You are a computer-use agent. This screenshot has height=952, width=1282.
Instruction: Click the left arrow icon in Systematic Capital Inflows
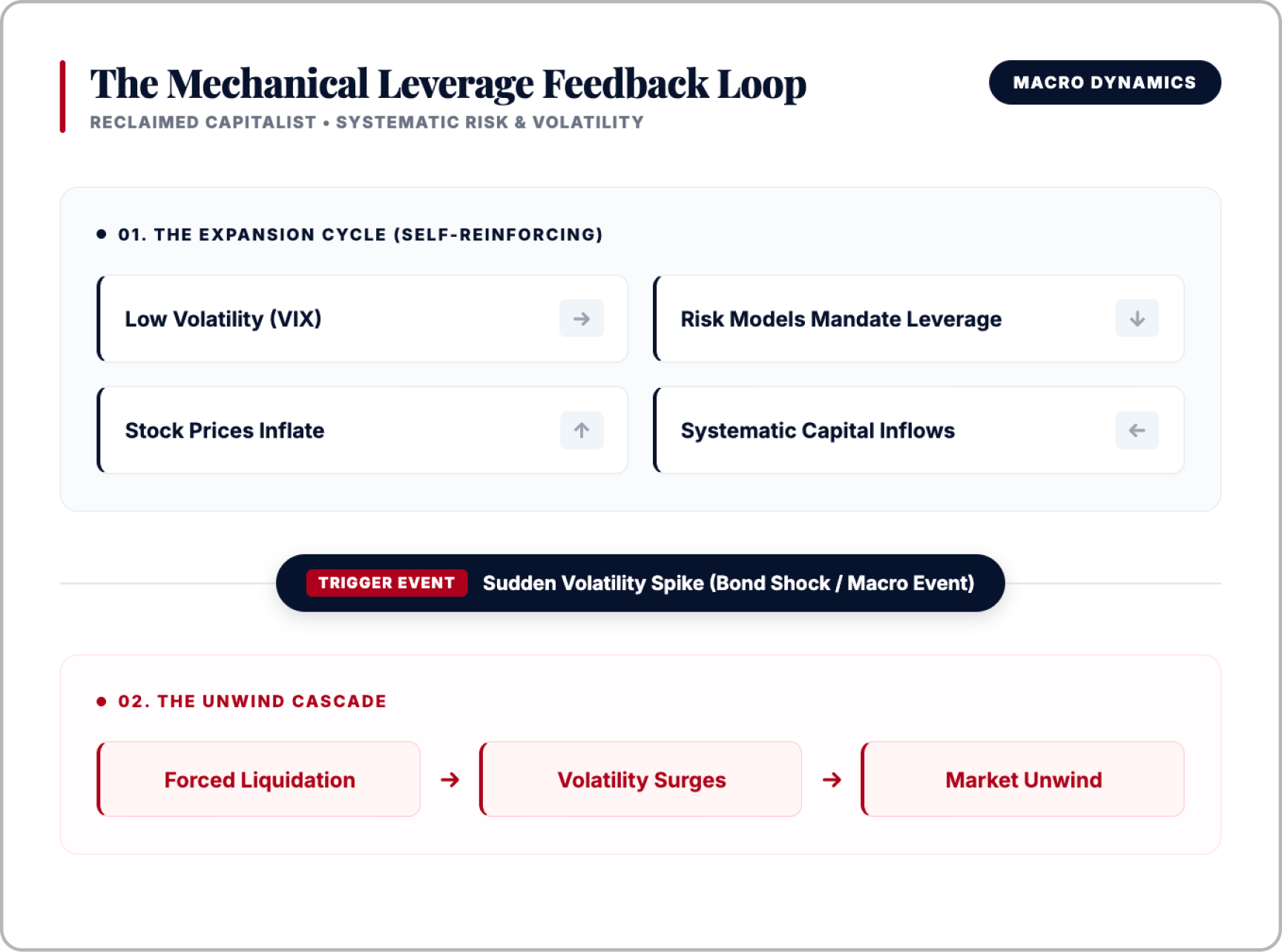click(x=1137, y=430)
